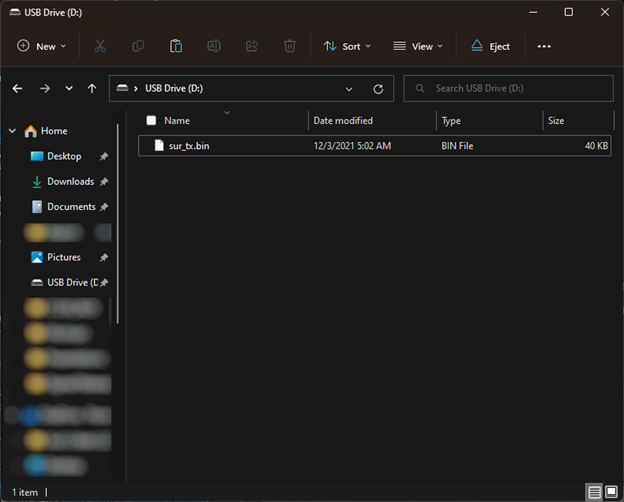The image size is (624, 502).
Task: Close the USB Drive window
Action: click(x=605, y=12)
